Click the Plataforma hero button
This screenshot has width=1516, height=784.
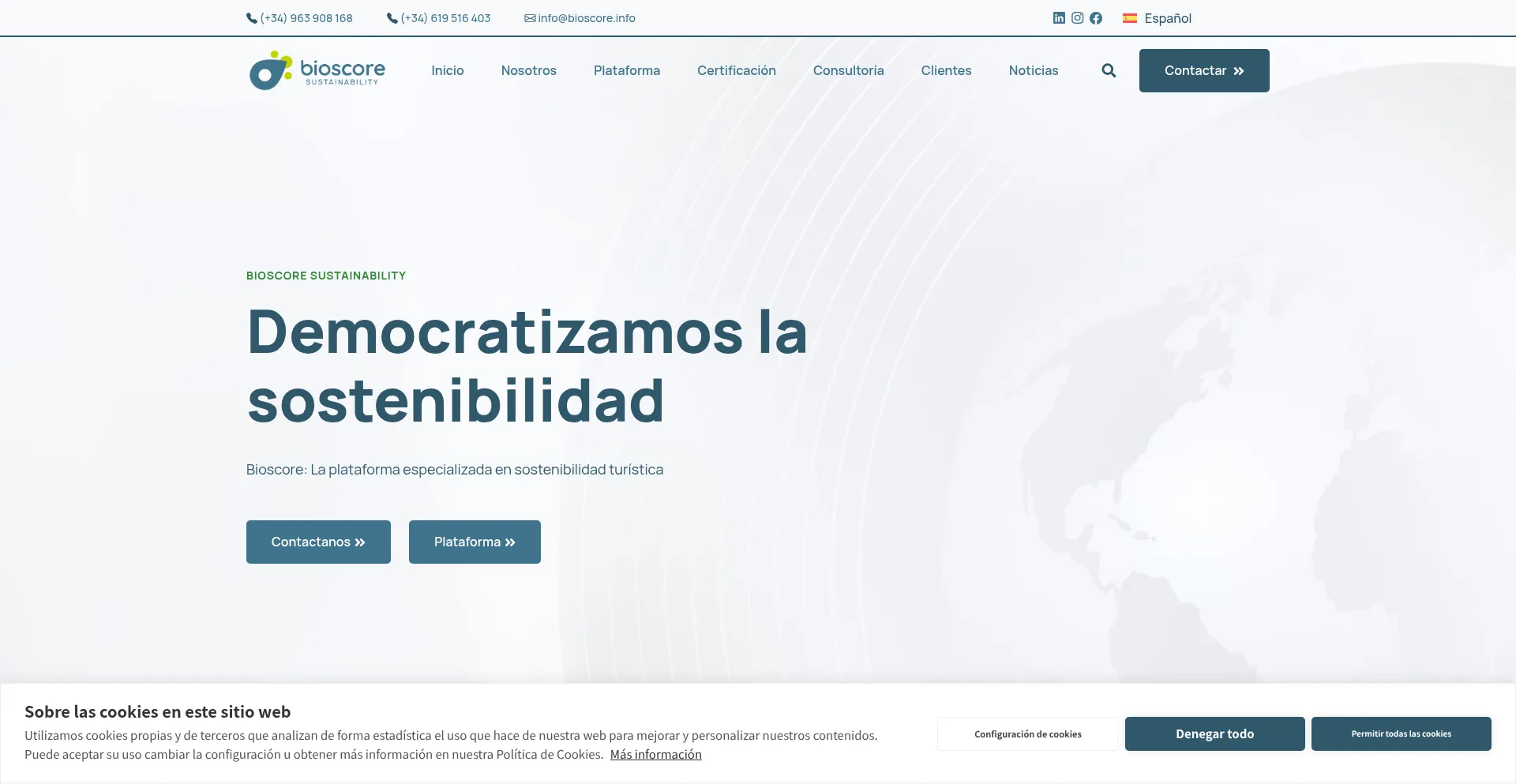click(x=475, y=542)
